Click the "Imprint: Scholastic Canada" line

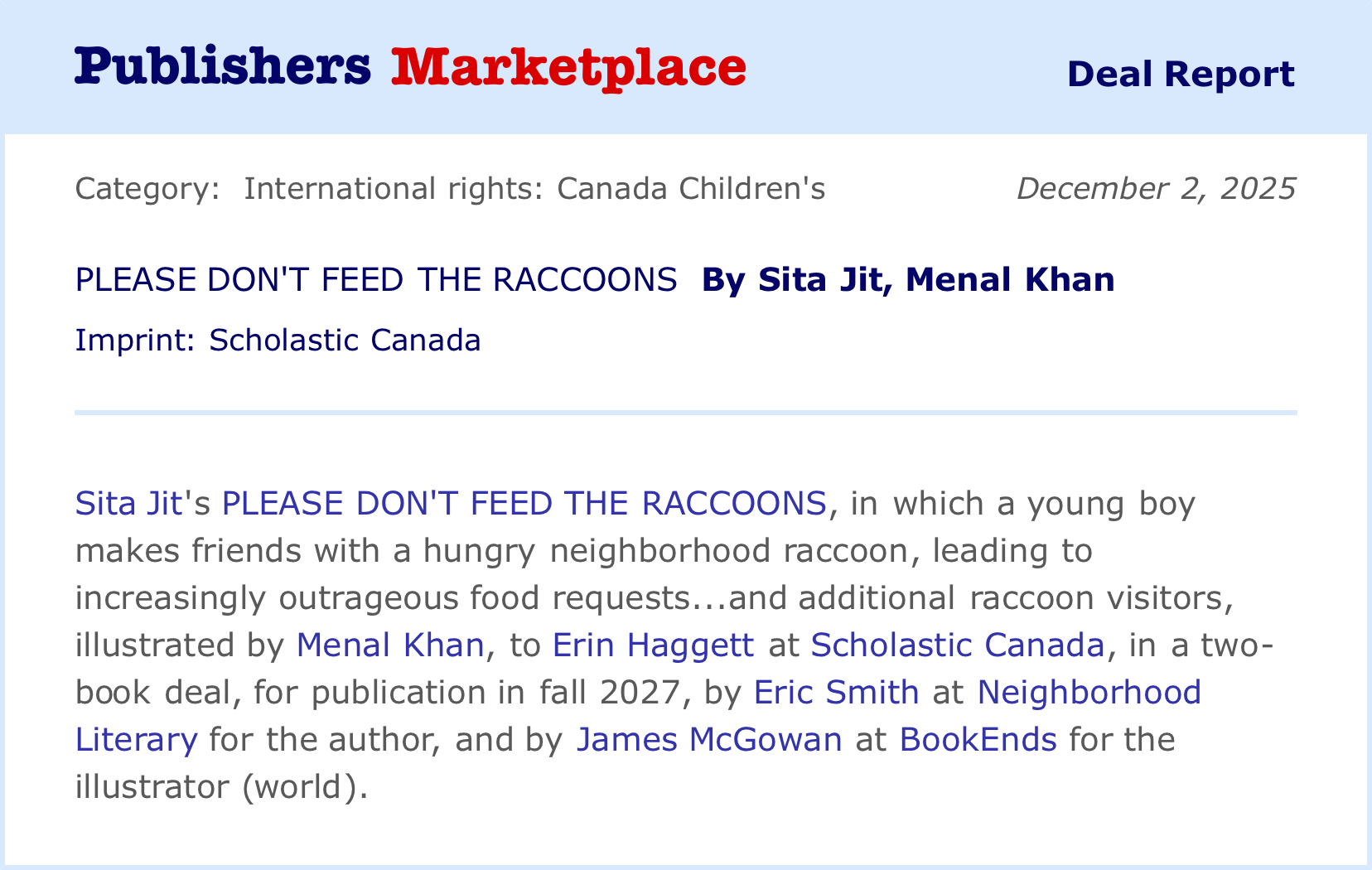tap(278, 340)
